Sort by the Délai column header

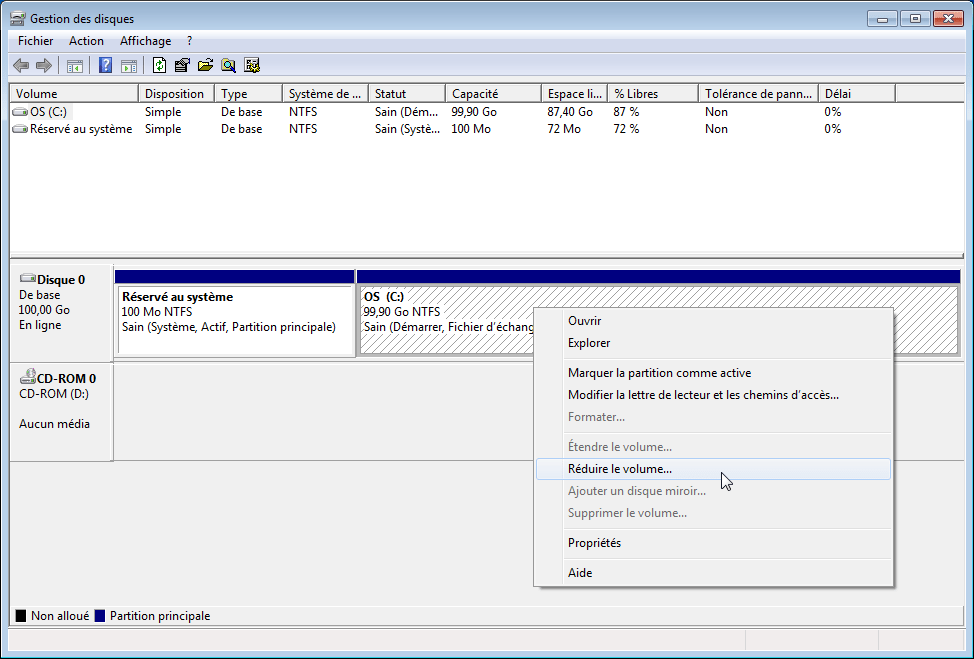tap(857, 94)
